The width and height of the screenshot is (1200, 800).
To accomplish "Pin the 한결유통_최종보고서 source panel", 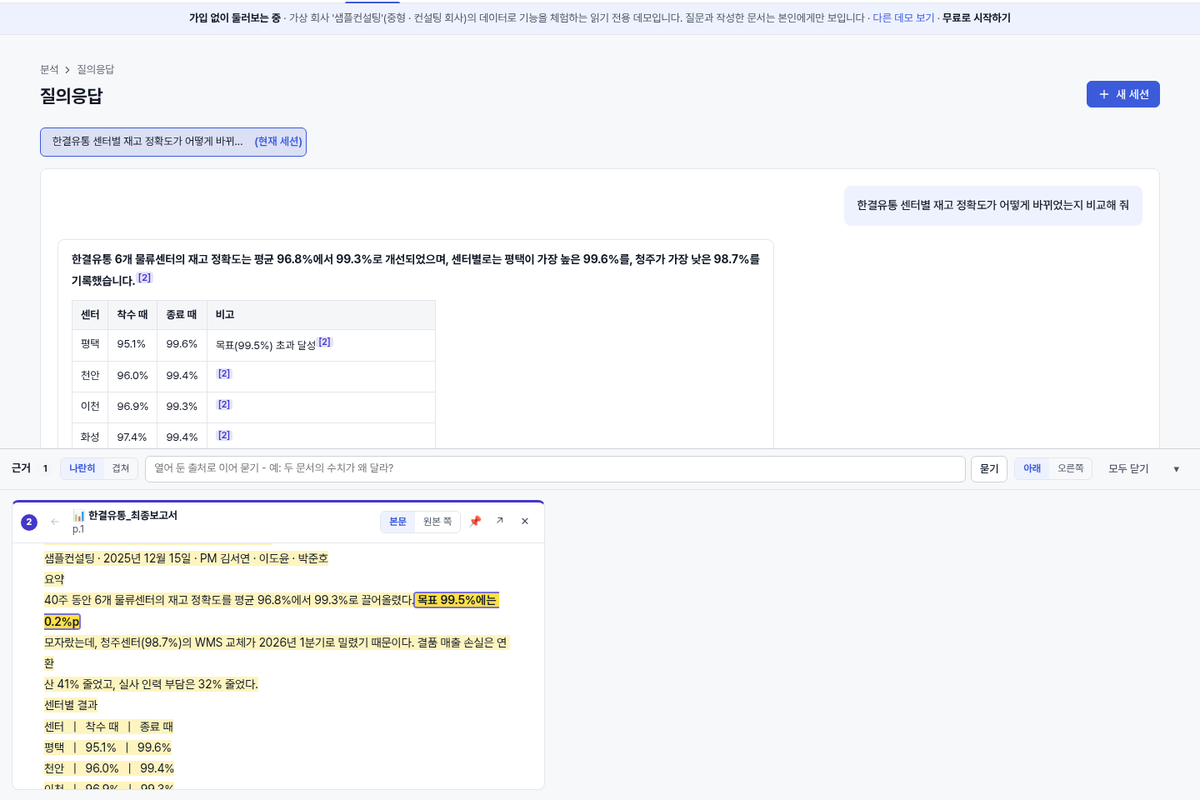I will coord(475,521).
